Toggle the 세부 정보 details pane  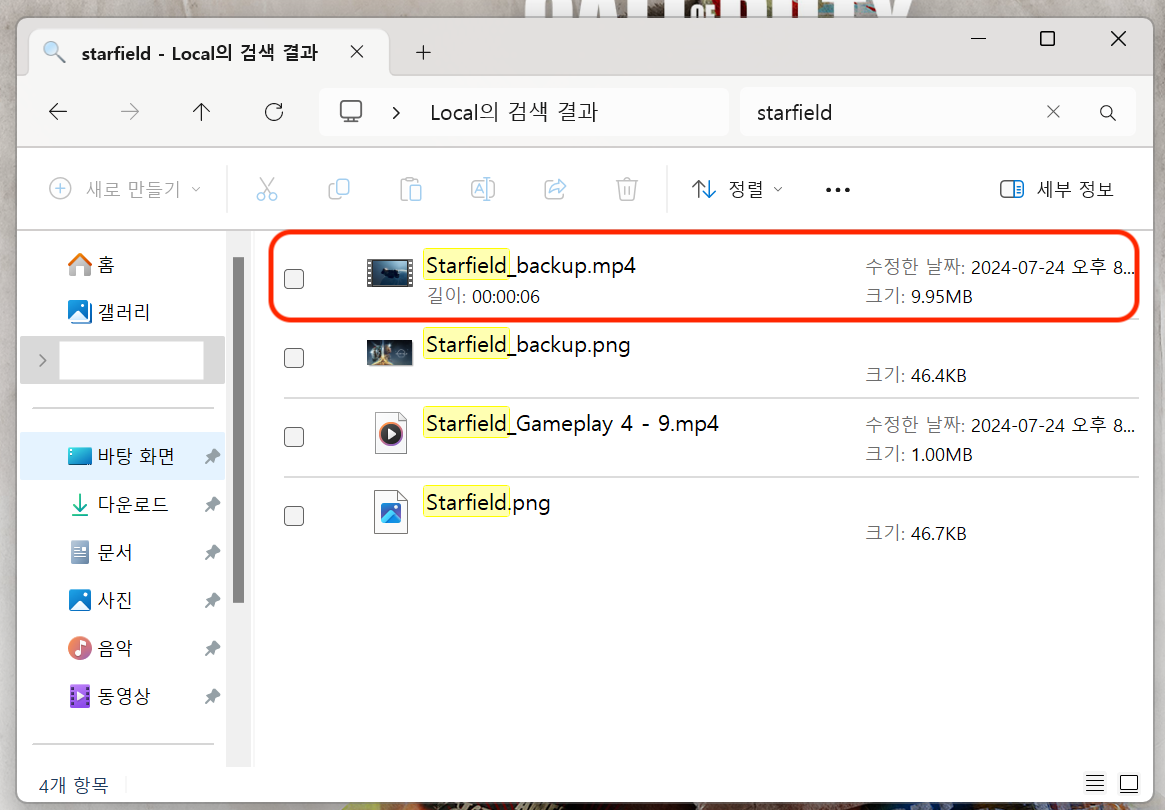point(1057,189)
